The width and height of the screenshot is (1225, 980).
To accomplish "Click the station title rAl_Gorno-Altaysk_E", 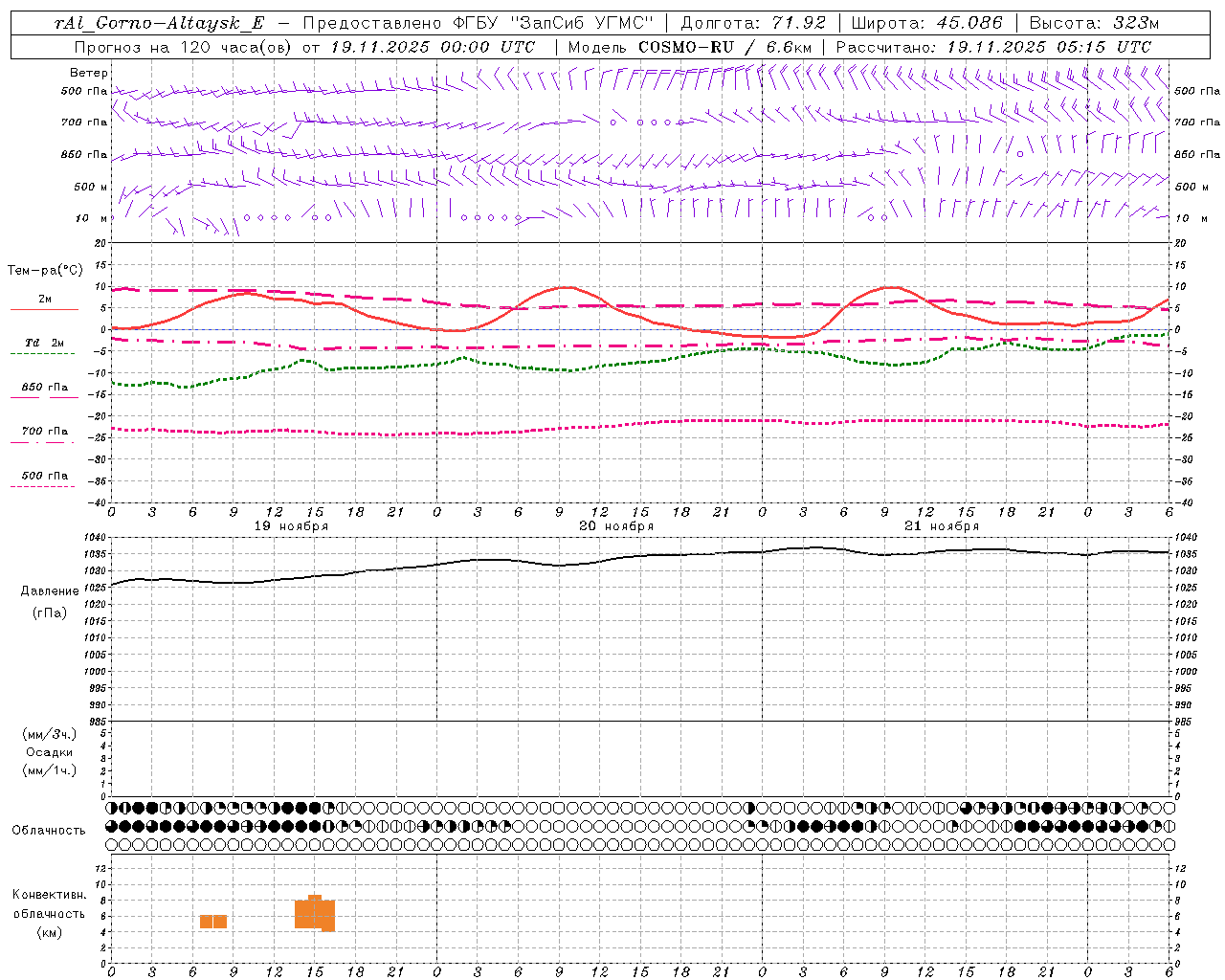I will [x=159, y=23].
